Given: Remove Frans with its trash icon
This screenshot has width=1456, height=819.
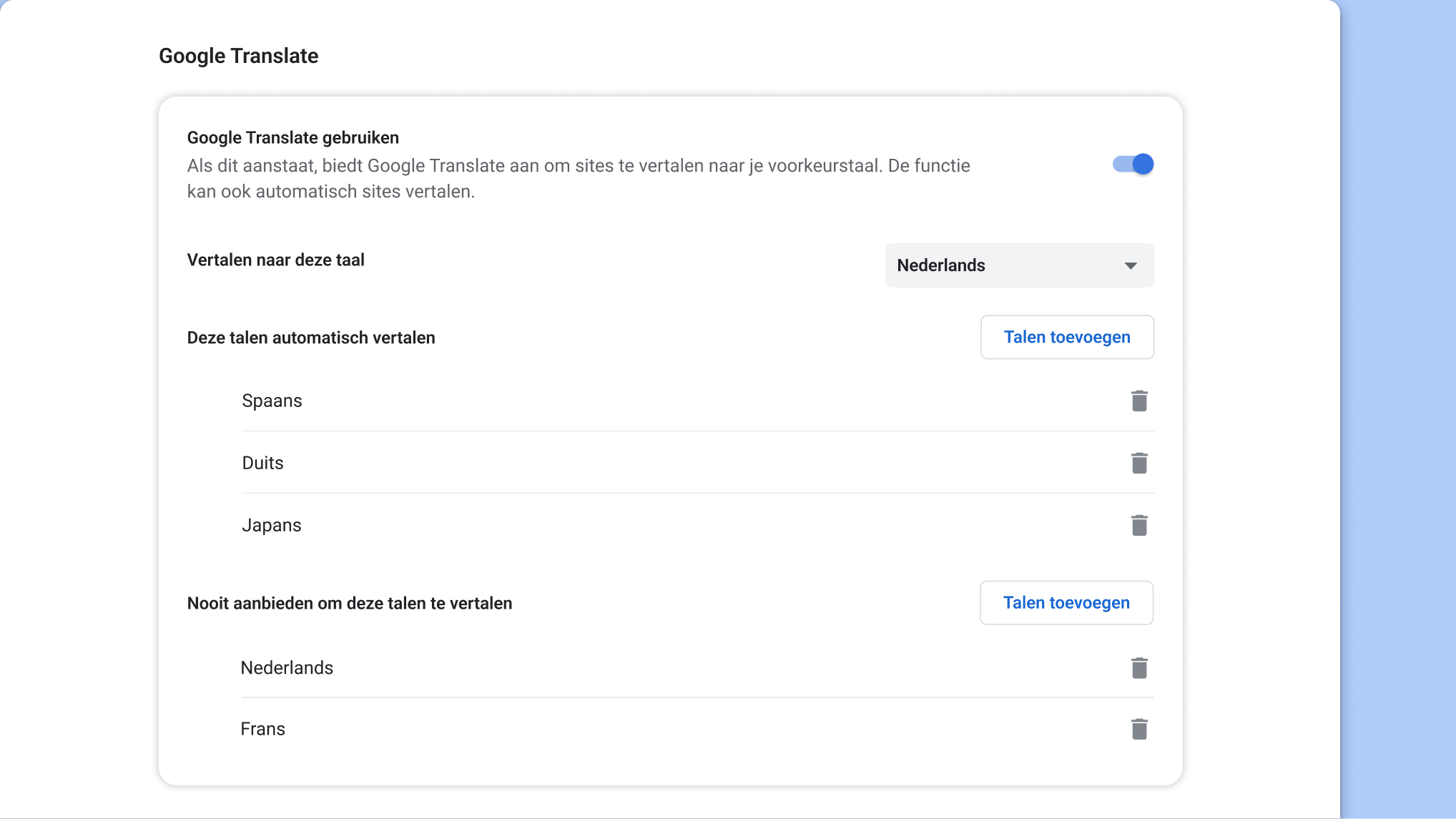Looking at the screenshot, I should (1139, 729).
